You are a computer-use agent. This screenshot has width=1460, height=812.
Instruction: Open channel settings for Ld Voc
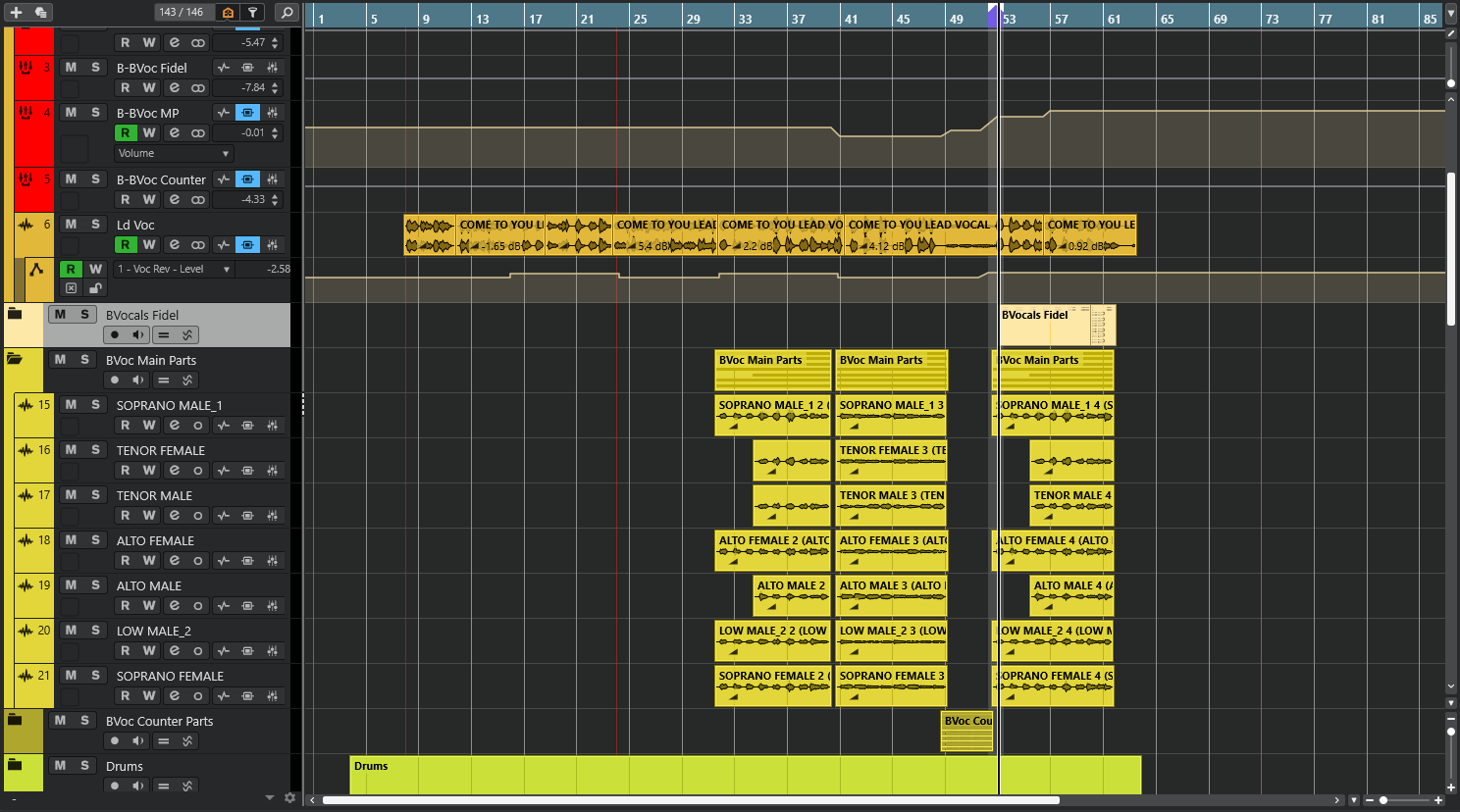pos(174,245)
